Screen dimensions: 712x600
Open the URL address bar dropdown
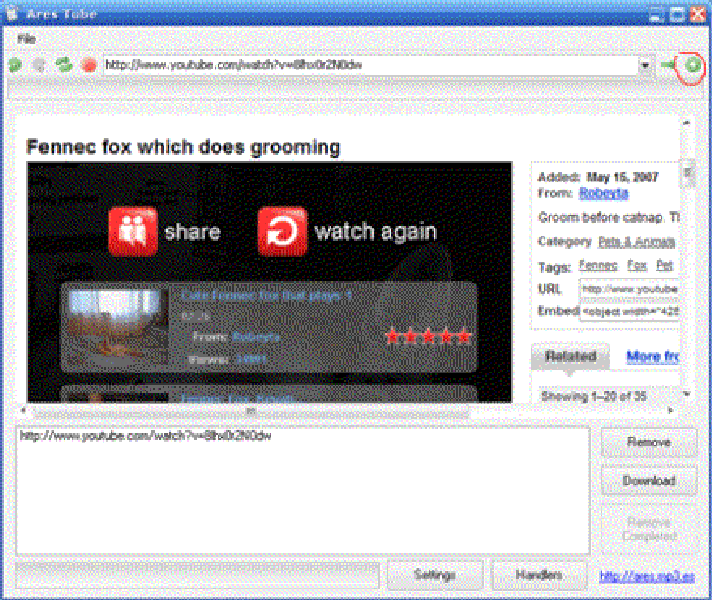pos(645,65)
